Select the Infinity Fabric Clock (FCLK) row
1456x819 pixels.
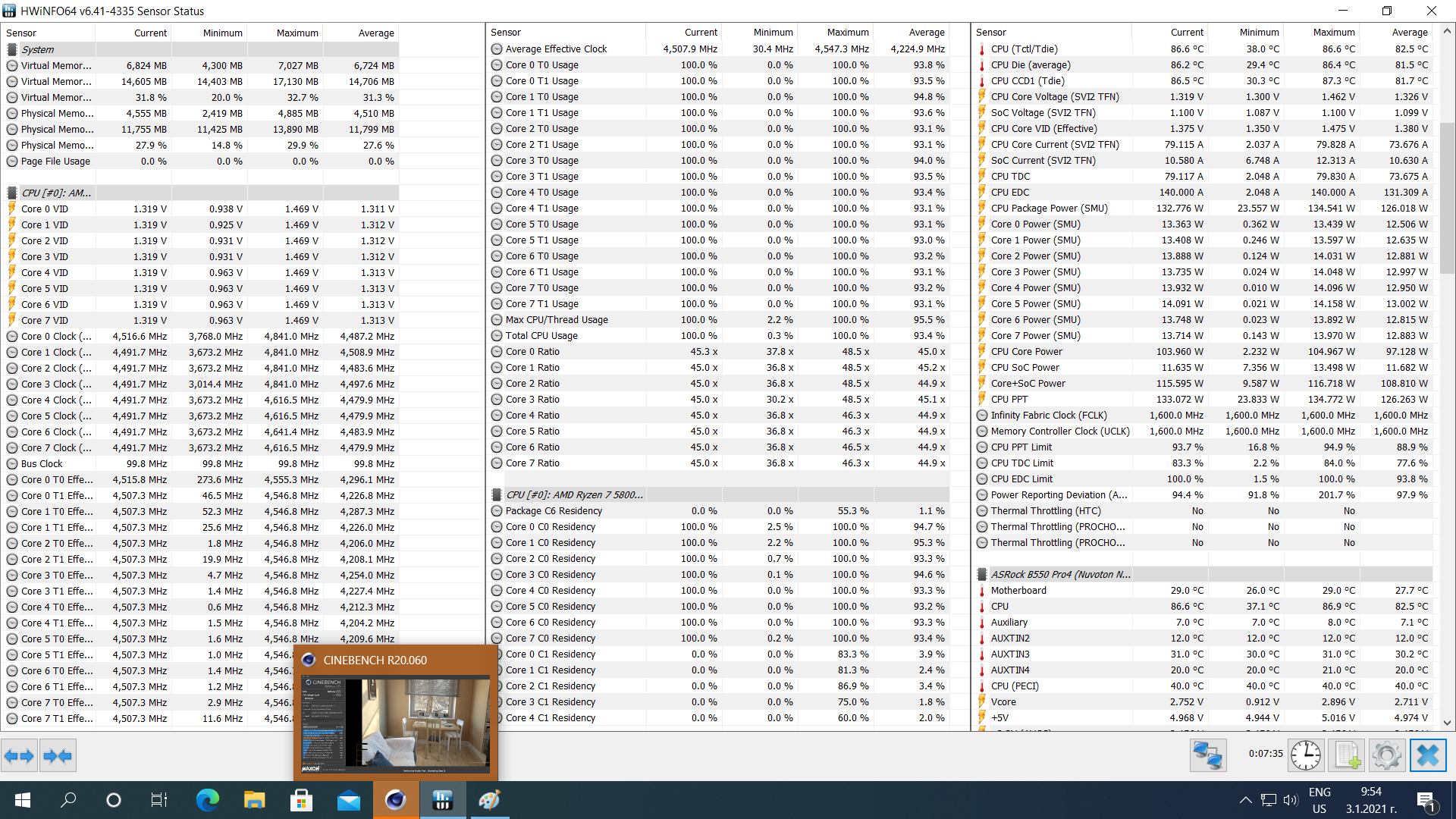coord(1203,415)
